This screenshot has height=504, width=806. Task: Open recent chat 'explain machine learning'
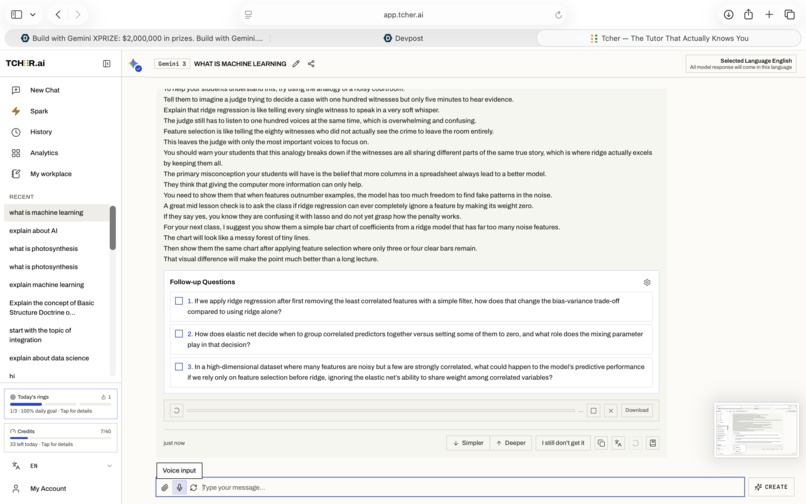click(46, 284)
